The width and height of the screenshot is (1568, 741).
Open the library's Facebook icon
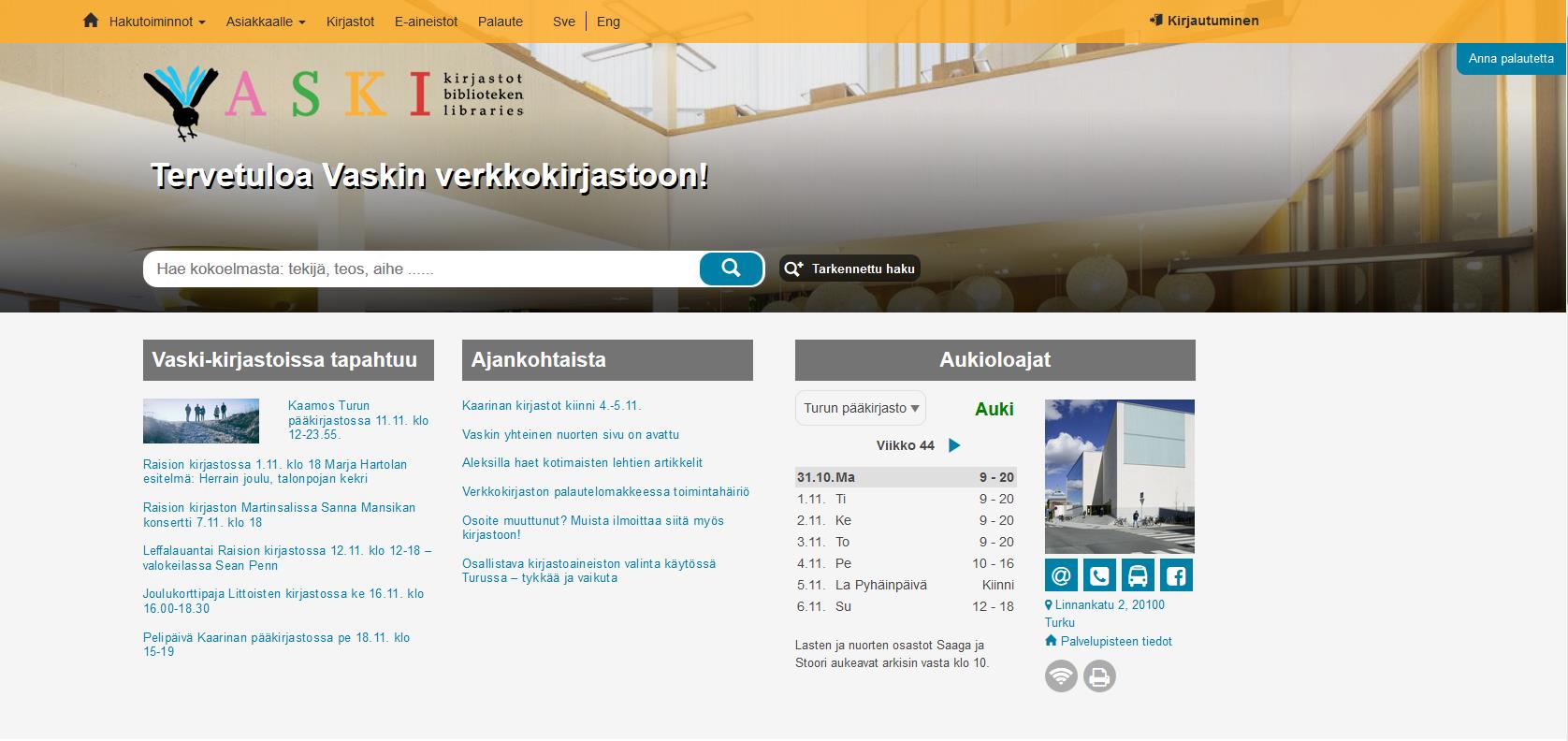pos(1176,575)
